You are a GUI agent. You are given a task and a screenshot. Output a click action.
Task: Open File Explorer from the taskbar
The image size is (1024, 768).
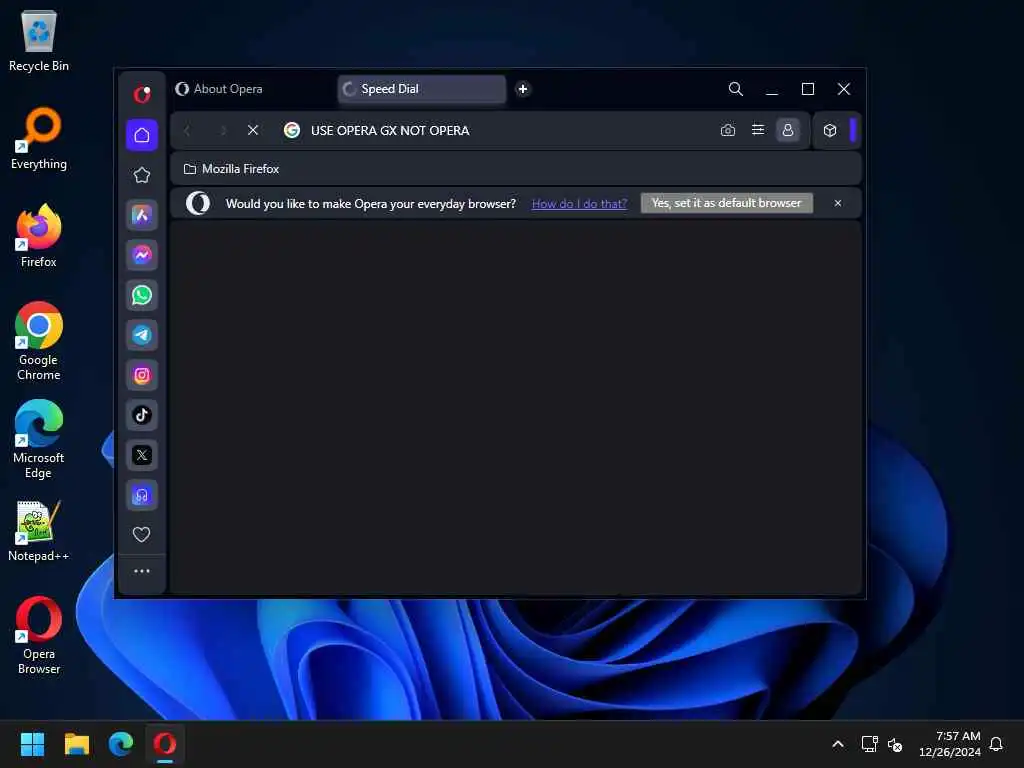pos(76,744)
